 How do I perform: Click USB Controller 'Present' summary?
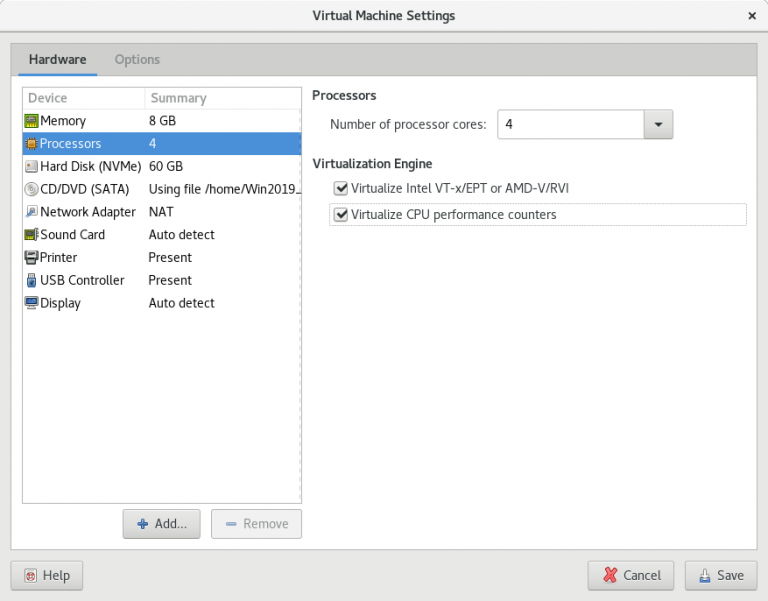(170, 280)
